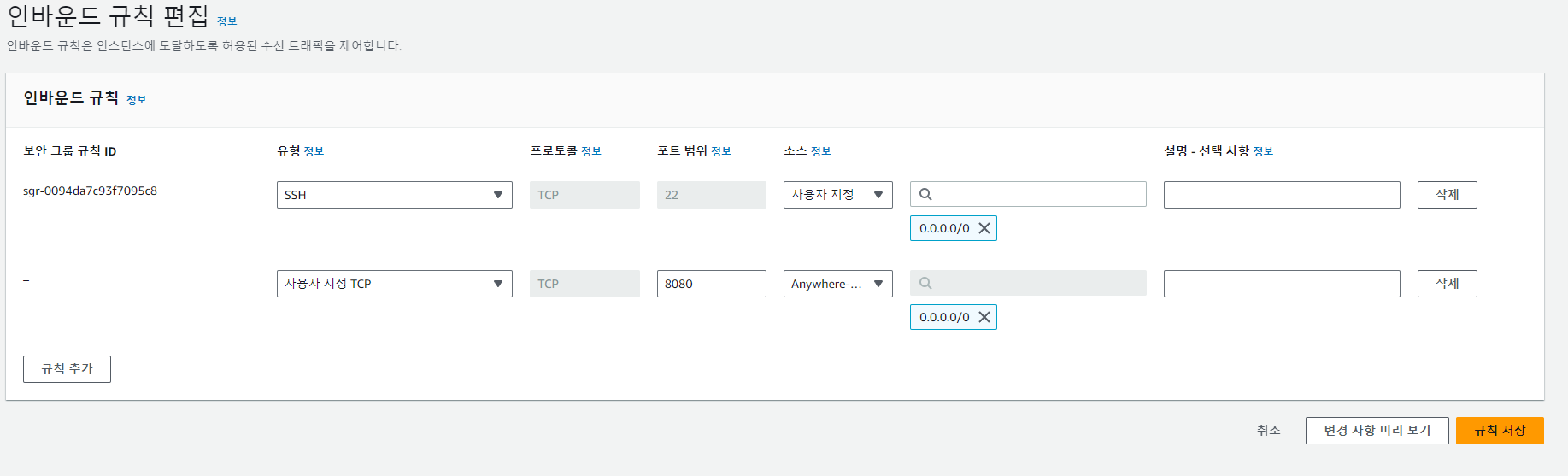
Task: Click 변경 사항 미리 보기 button
Action: tap(1377, 431)
